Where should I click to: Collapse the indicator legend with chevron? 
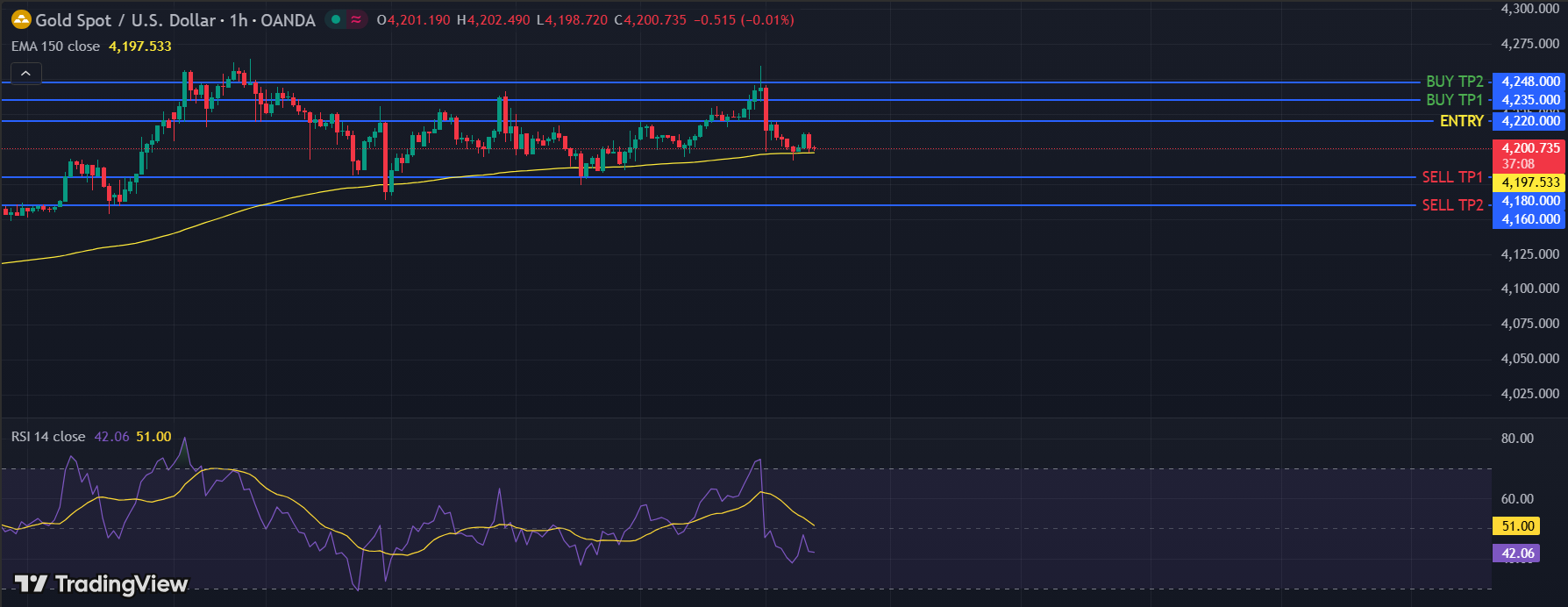point(25,74)
